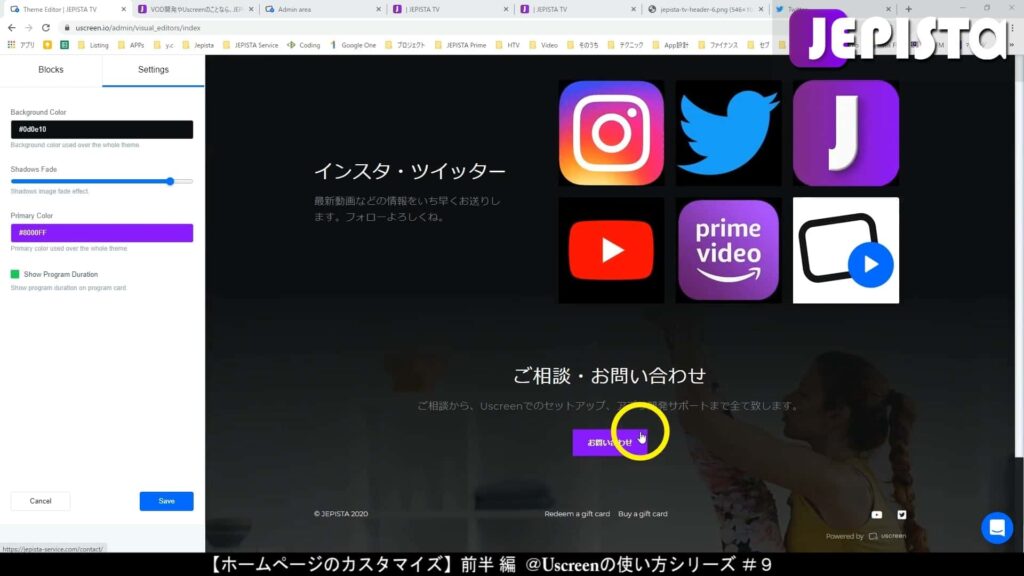The width and height of the screenshot is (1024, 576).
Task: Open the apps grid bookmark
Action: pyautogui.click(x=22, y=45)
